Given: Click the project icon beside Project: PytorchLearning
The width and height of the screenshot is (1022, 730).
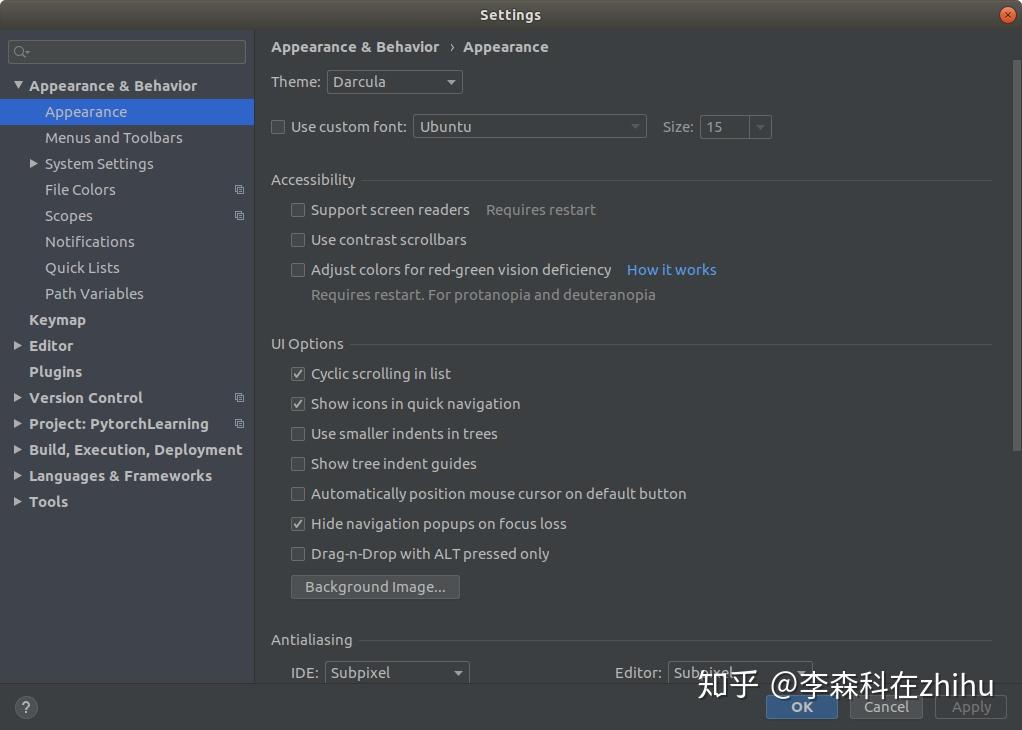Looking at the screenshot, I should 239,424.
